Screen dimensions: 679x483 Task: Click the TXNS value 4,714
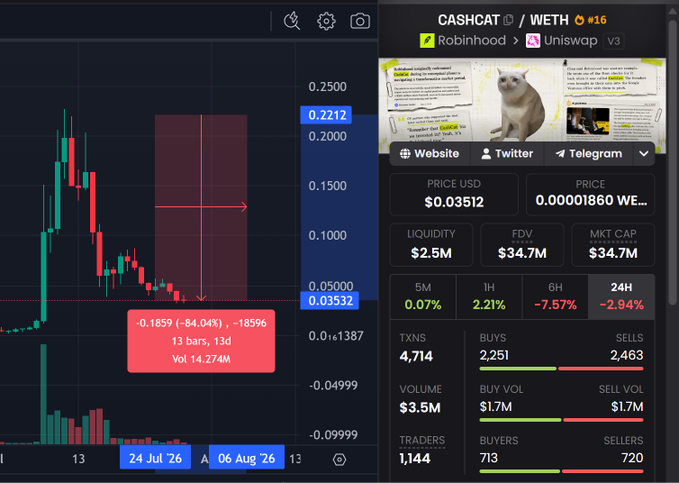(416, 356)
